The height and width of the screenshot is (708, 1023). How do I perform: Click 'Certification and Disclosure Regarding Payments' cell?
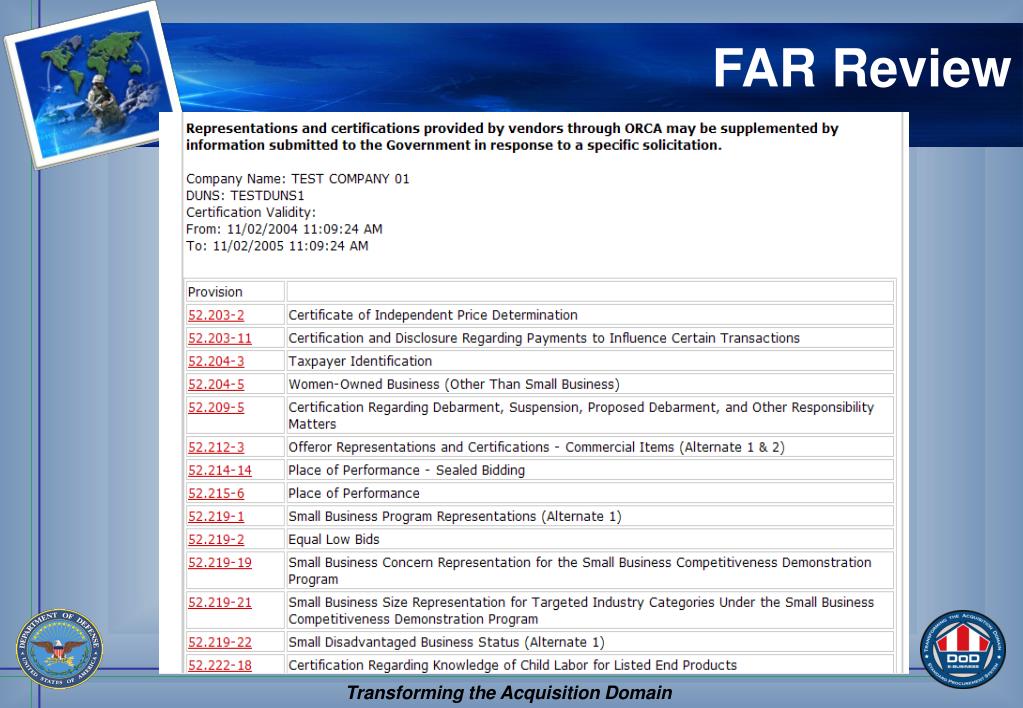coord(590,338)
